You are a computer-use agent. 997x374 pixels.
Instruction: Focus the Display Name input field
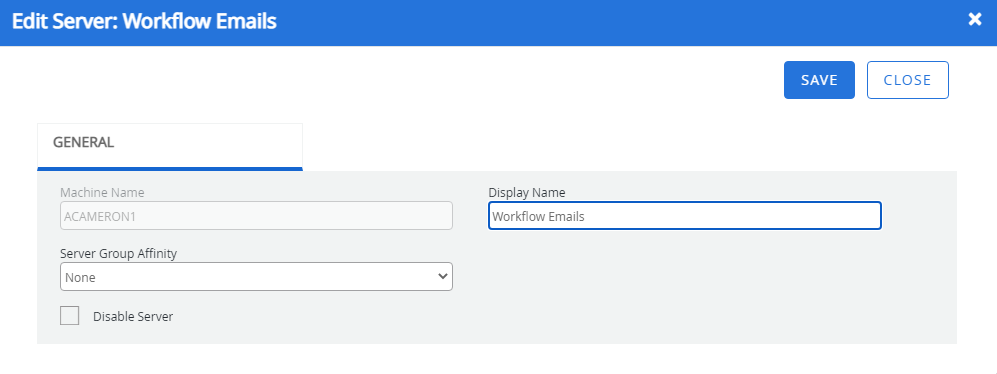pos(685,216)
